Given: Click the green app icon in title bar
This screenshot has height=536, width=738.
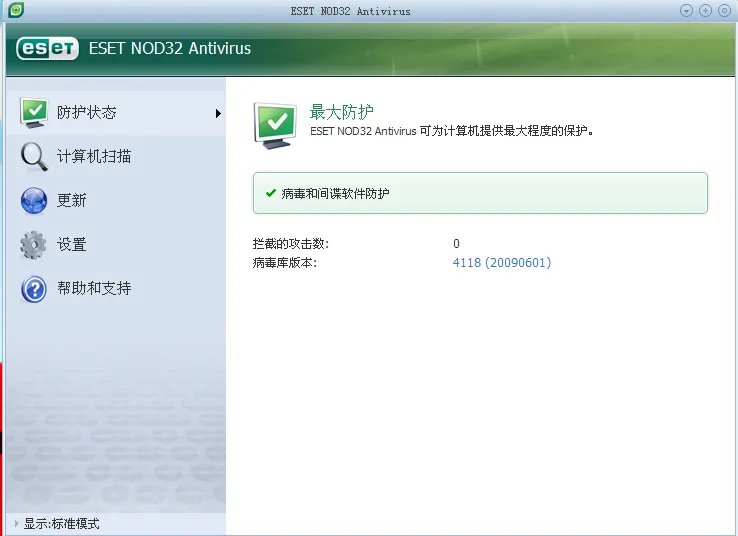Looking at the screenshot, I should pyautogui.click(x=15, y=11).
